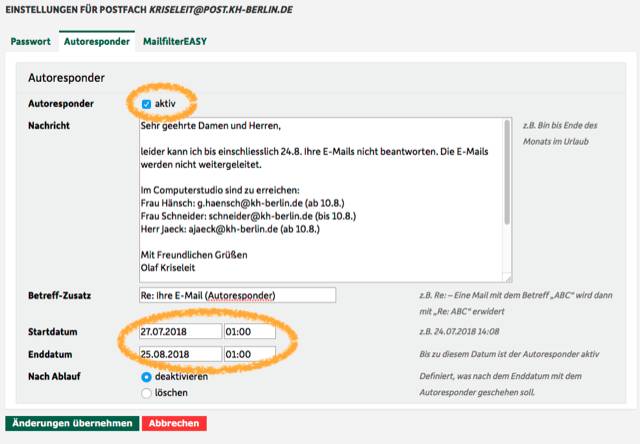Click the textarea resize handle corner
Image resolution: width=640 pixels, height=444 pixels.
pyautogui.click(x=508, y=278)
